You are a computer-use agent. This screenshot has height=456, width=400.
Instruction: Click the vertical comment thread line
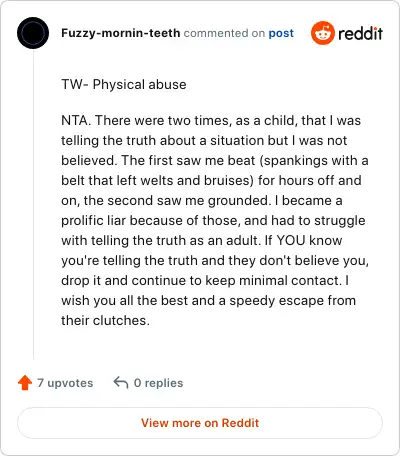click(x=33, y=204)
